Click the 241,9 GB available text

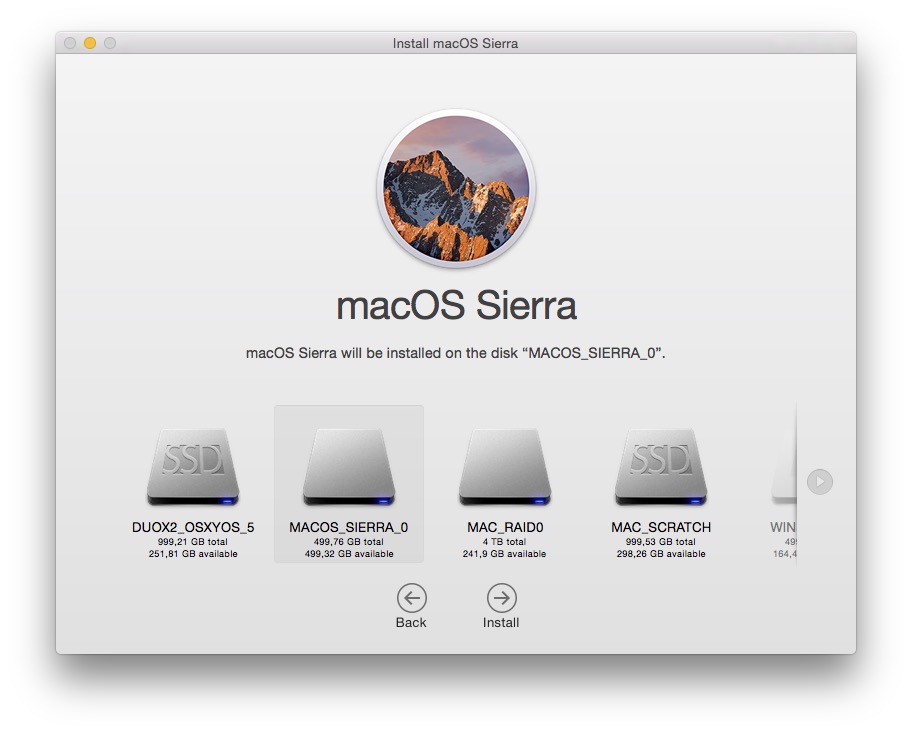tap(504, 554)
